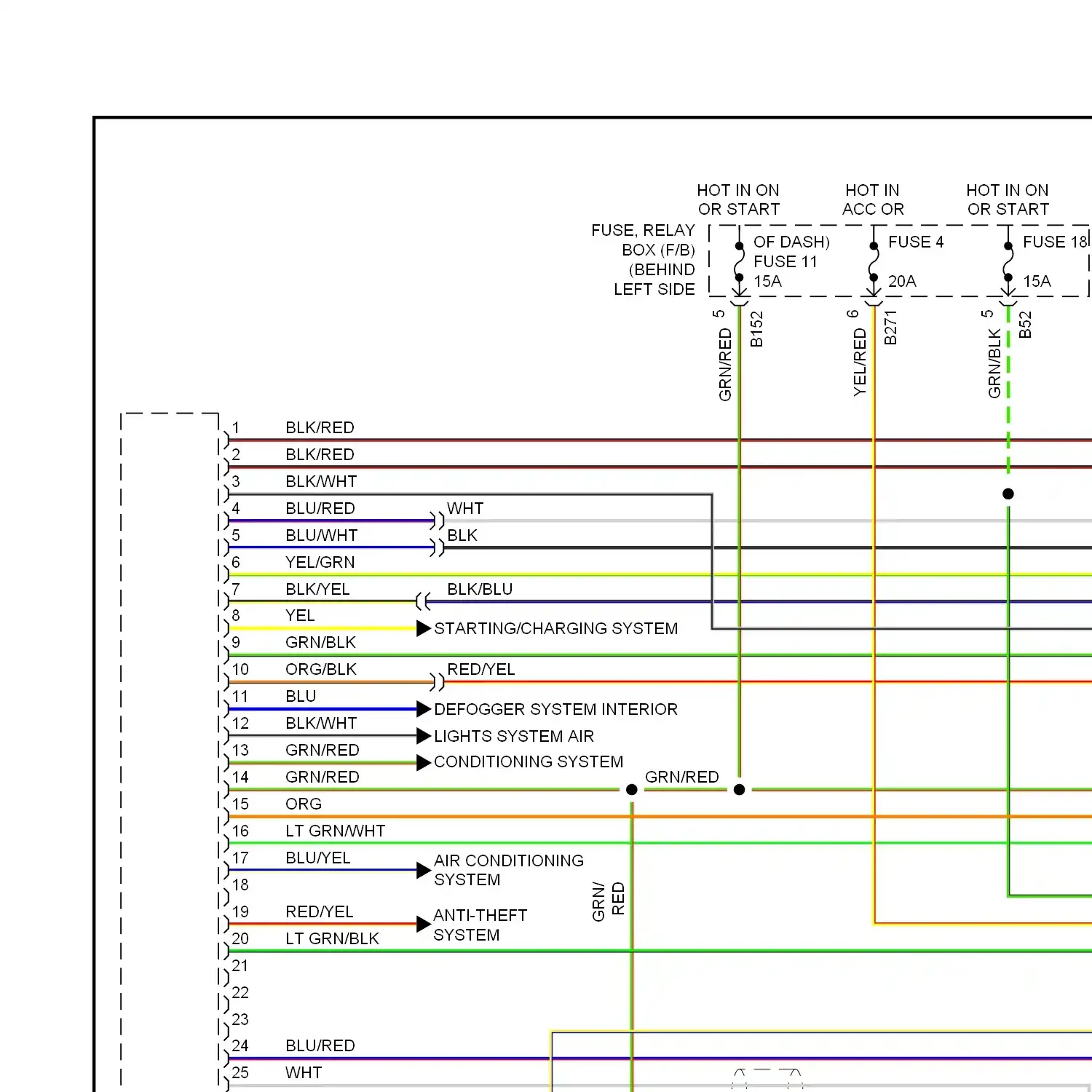Click pin 9 GRN/BLK wire label

[x=320, y=642]
